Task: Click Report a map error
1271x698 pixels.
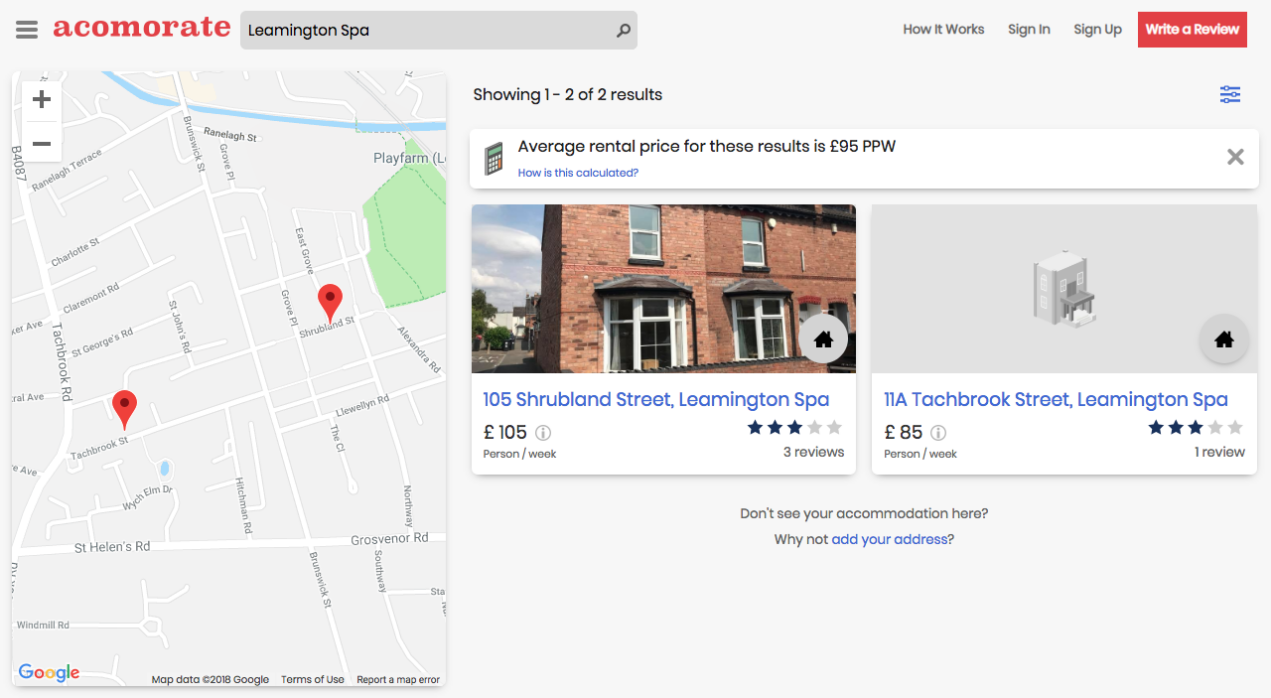Action: [398, 680]
